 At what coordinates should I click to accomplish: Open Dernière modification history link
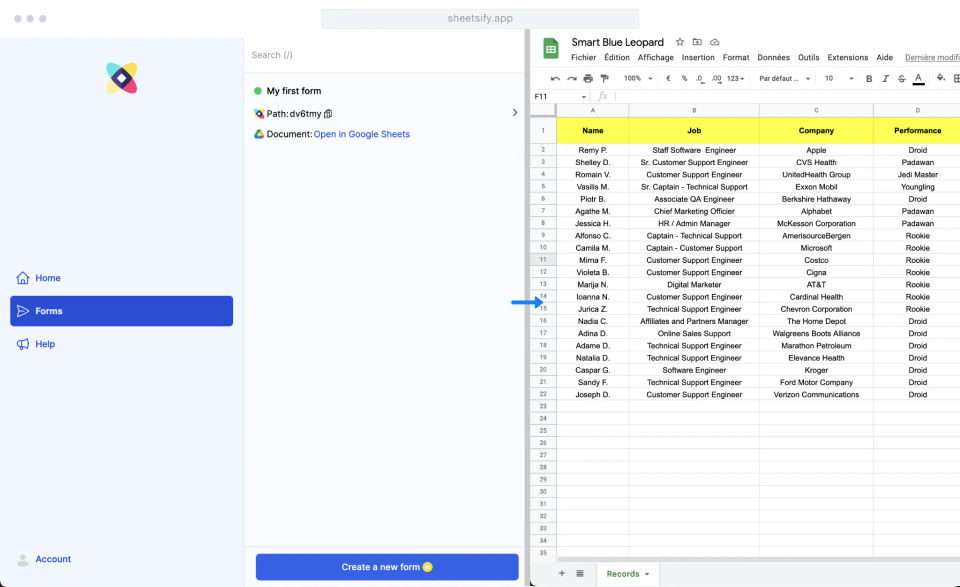click(932, 58)
